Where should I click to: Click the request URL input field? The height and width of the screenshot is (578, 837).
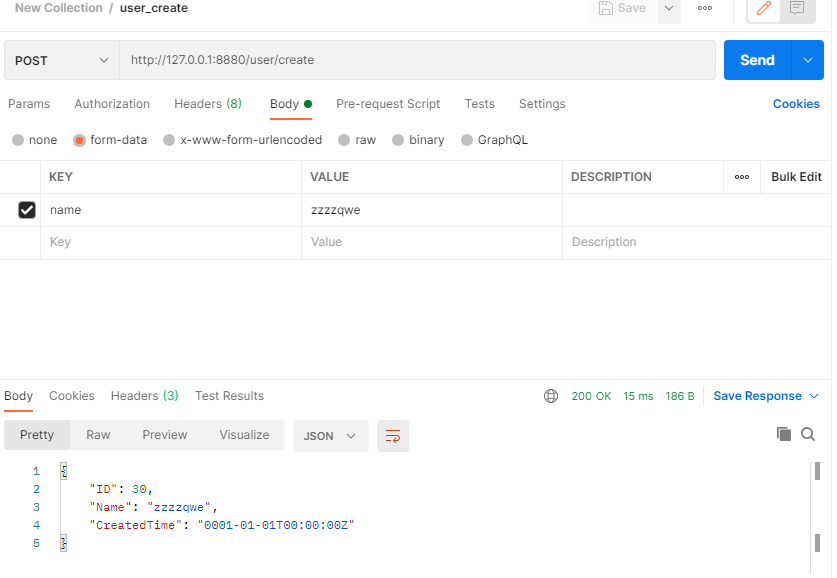[417, 60]
